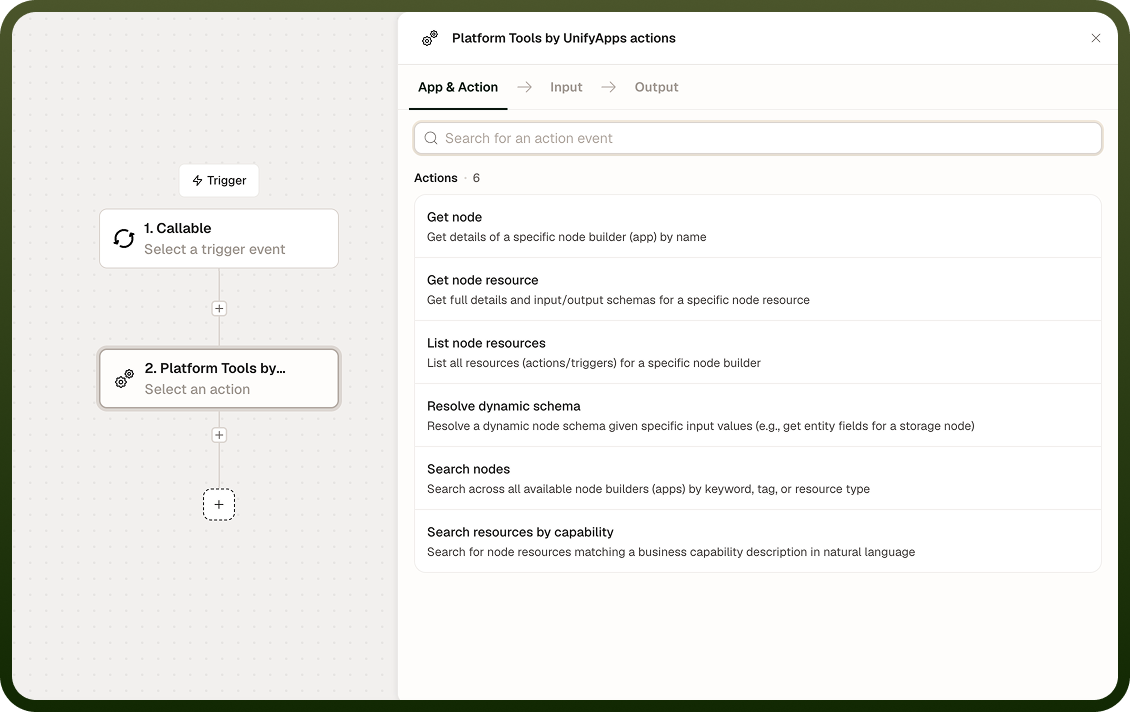This screenshot has width=1130, height=712.
Task: Open the App & Action tab
Action: pos(458,87)
